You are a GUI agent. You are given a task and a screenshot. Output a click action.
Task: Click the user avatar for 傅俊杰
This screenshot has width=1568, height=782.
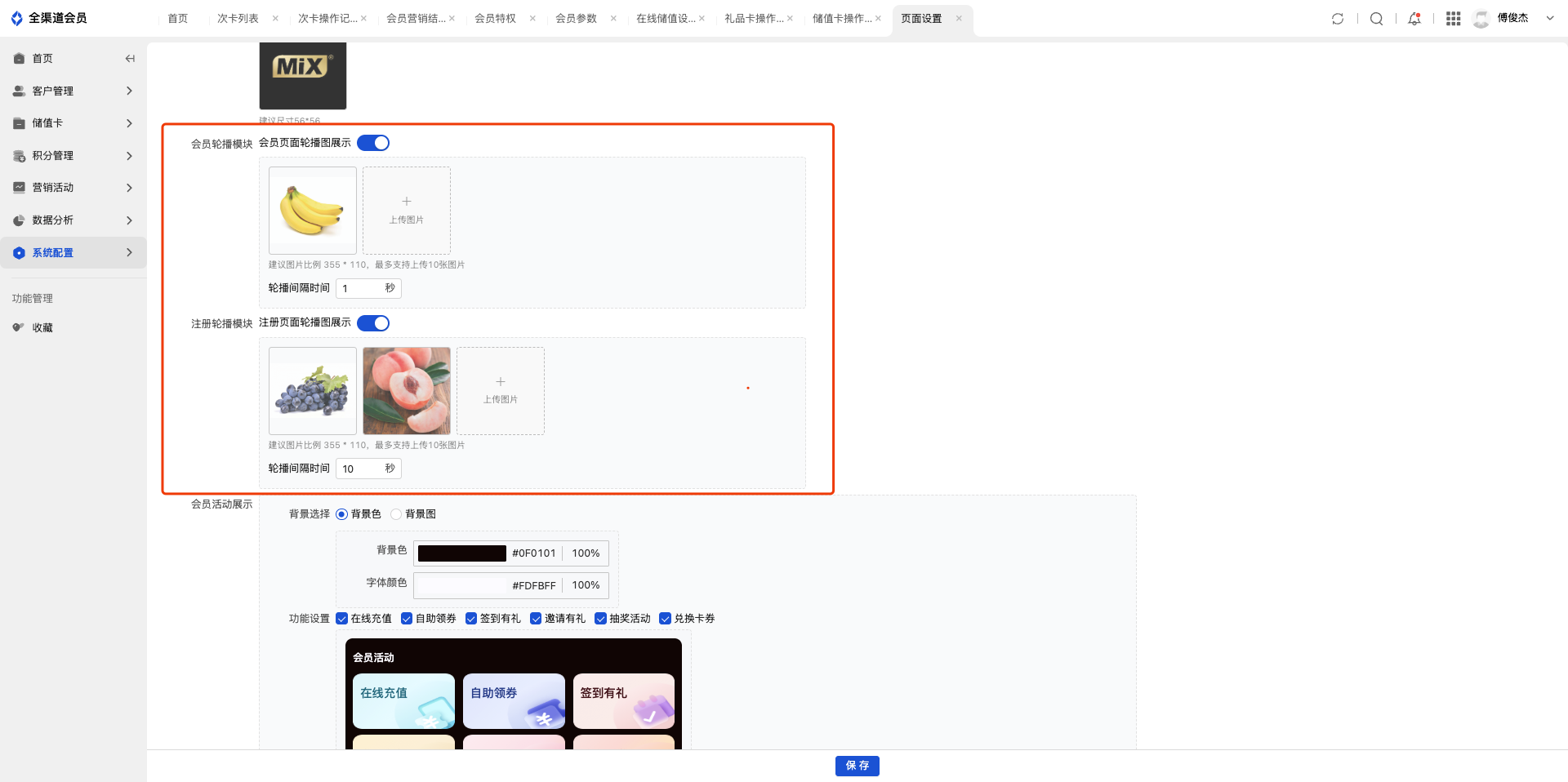pos(1481,19)
